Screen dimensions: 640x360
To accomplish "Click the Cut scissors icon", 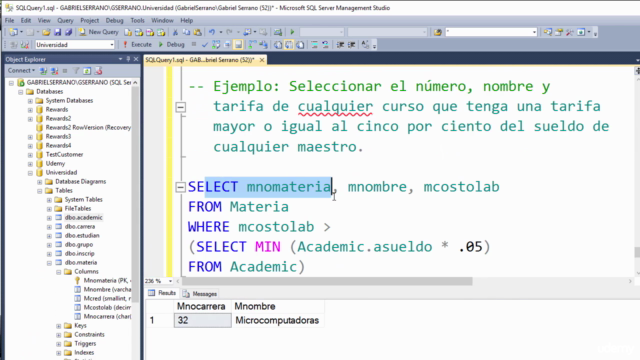I will click(175, 32).
